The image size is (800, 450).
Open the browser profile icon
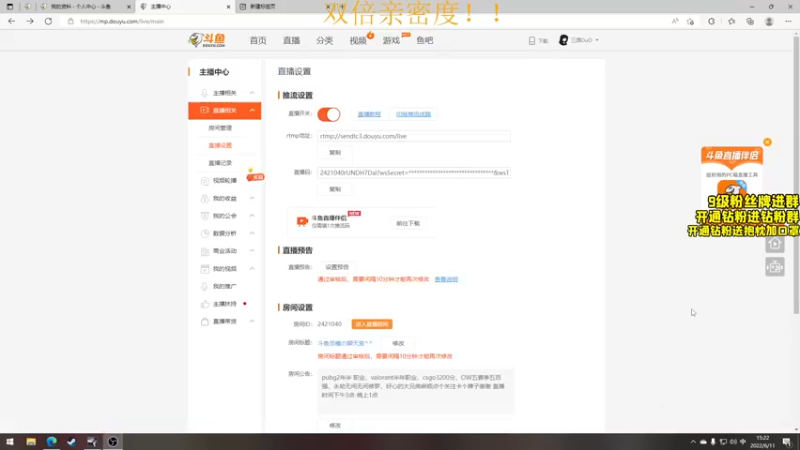pyautogui.click(x=769, y=21)
